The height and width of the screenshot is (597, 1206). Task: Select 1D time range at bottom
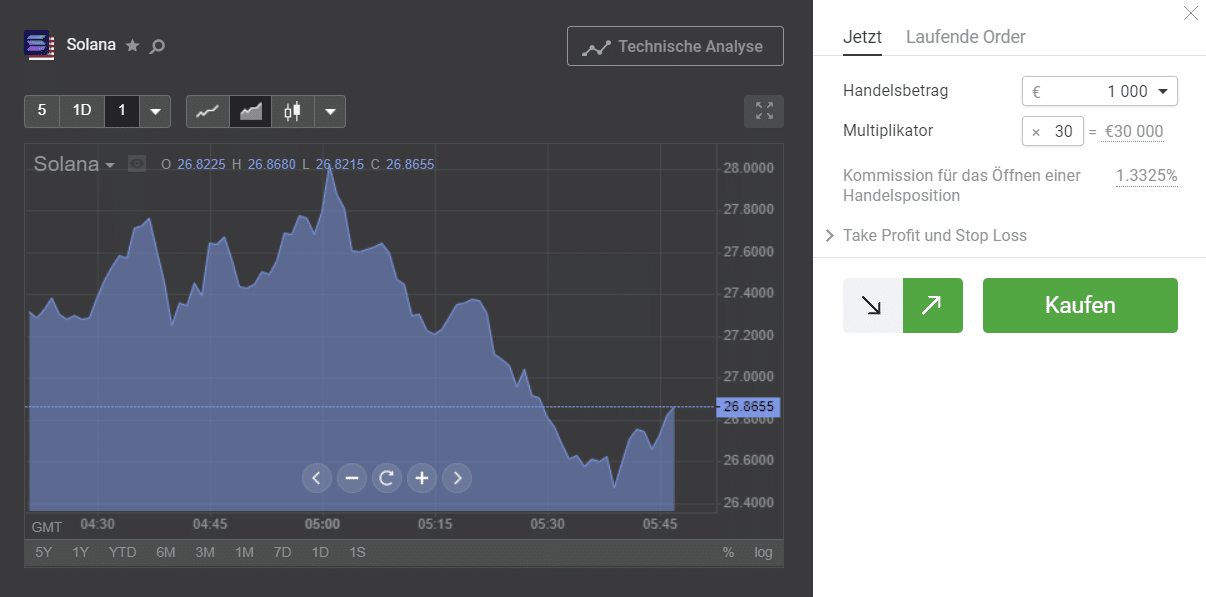coord(320,552)
